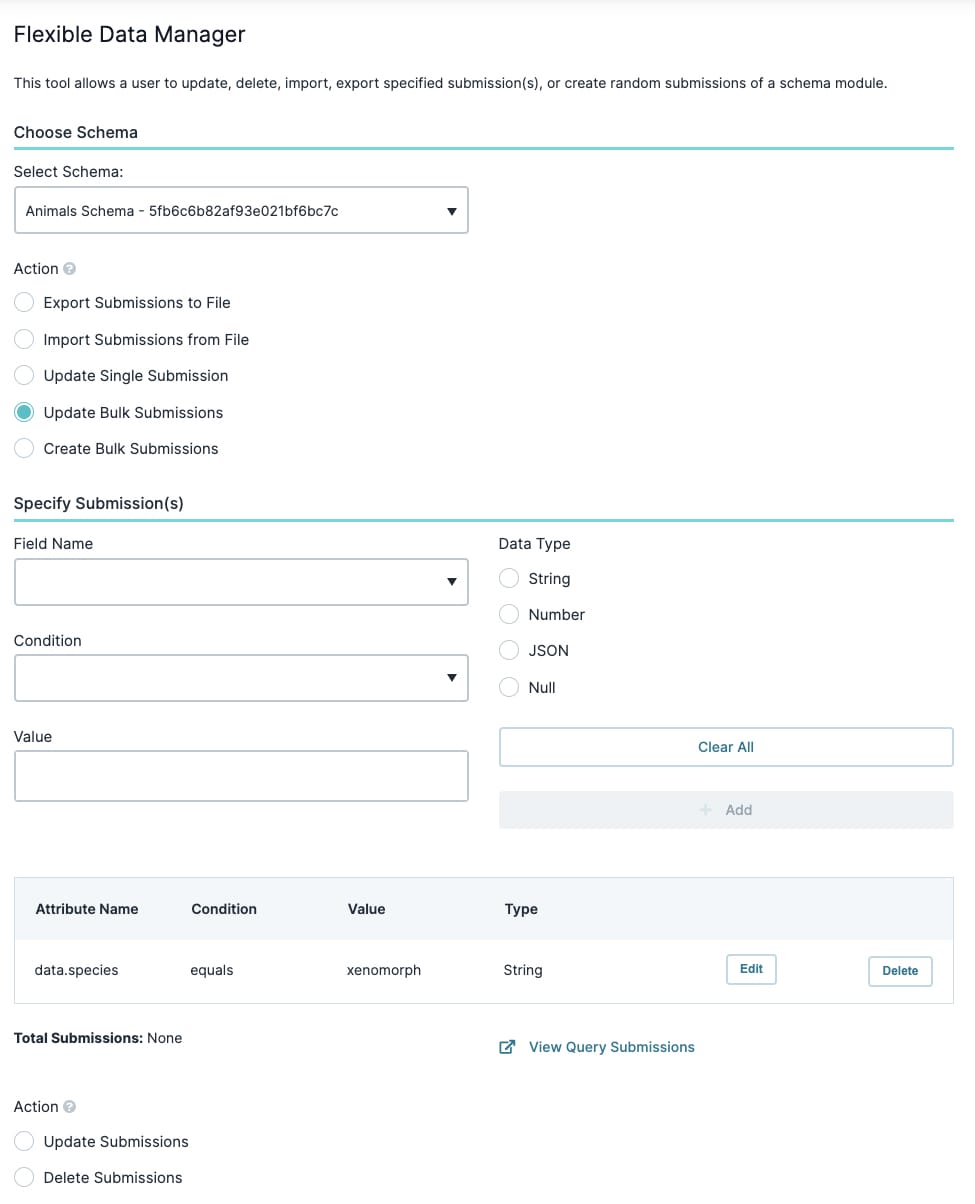Open the Select Schema dropdown
Image resolution: width=975 pixels, height=1204 pixels.
coord(241,211)
